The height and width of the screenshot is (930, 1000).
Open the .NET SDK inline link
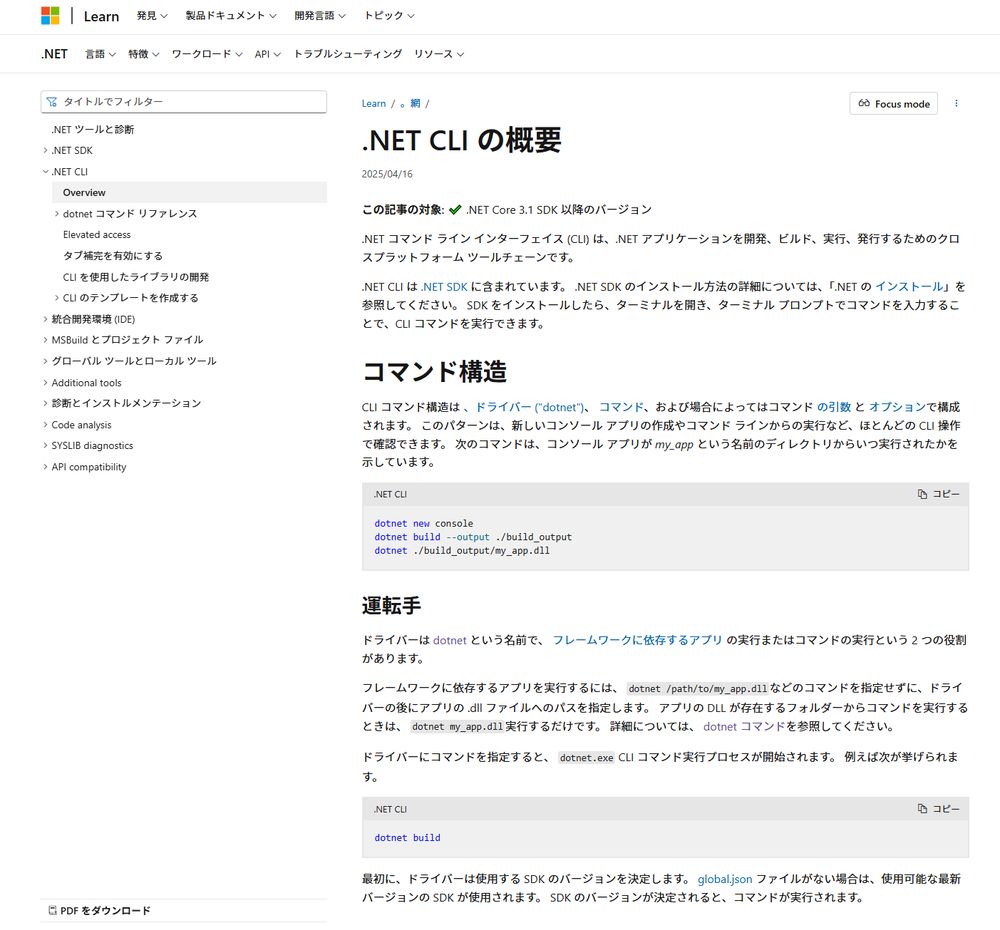[444, 287]
